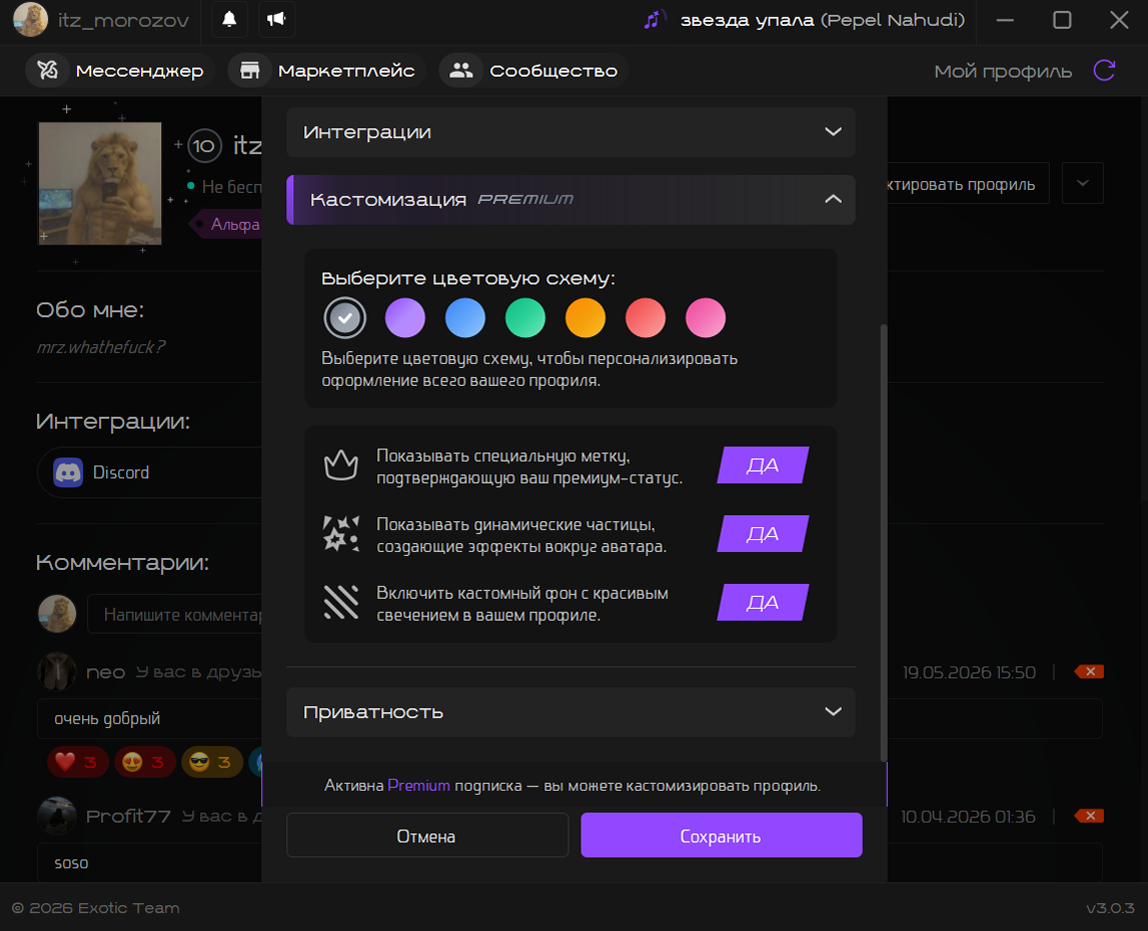Click the heart reaction on neo's comment
This screenshot has height=931, width=1148.
pyautogui.click(x=78, y=763)
